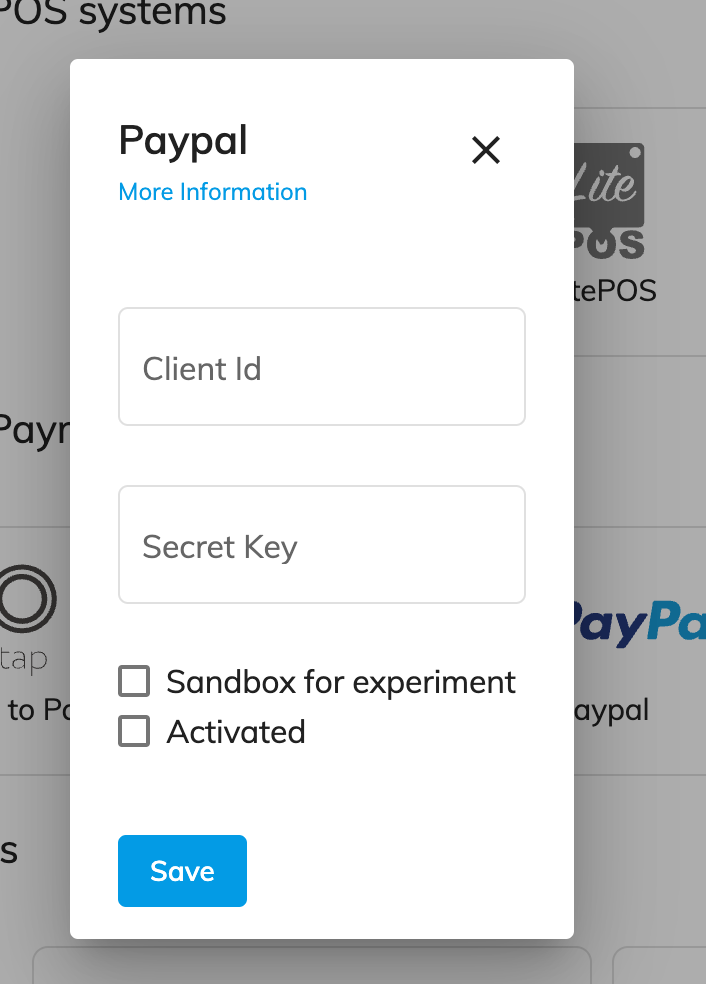Viewport: 706px width, 984px height.
Task: Click the partially visible tap to Pay caption
Action: tap(39, 710)
